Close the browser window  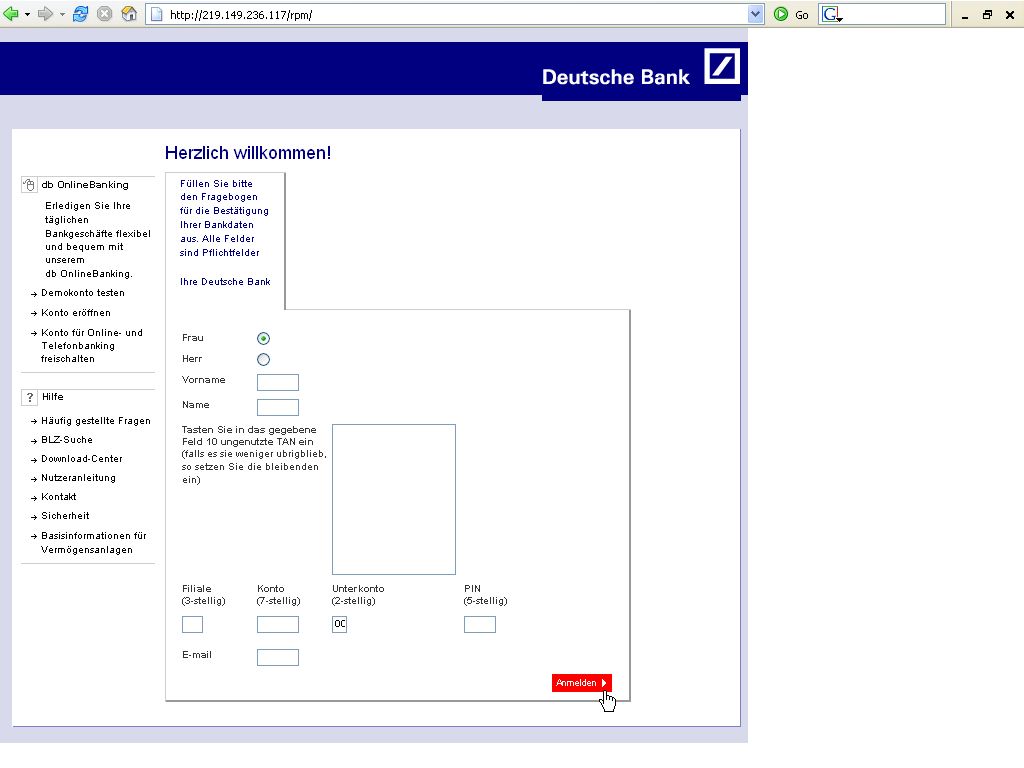(x=1010, y=14)
